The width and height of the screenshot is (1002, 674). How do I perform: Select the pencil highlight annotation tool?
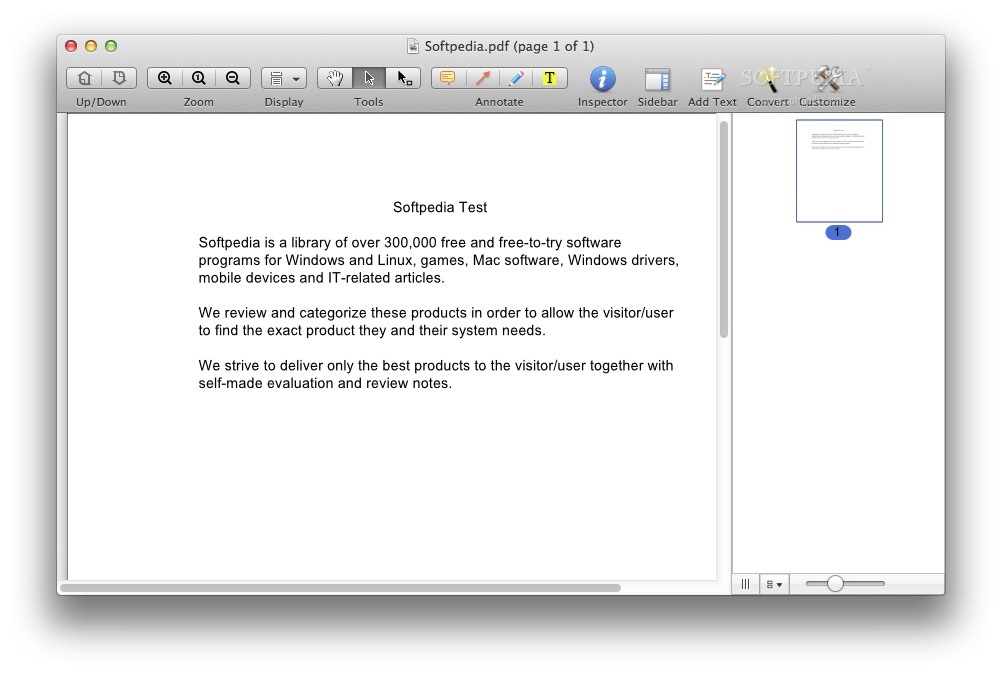[x=516, y=78]
